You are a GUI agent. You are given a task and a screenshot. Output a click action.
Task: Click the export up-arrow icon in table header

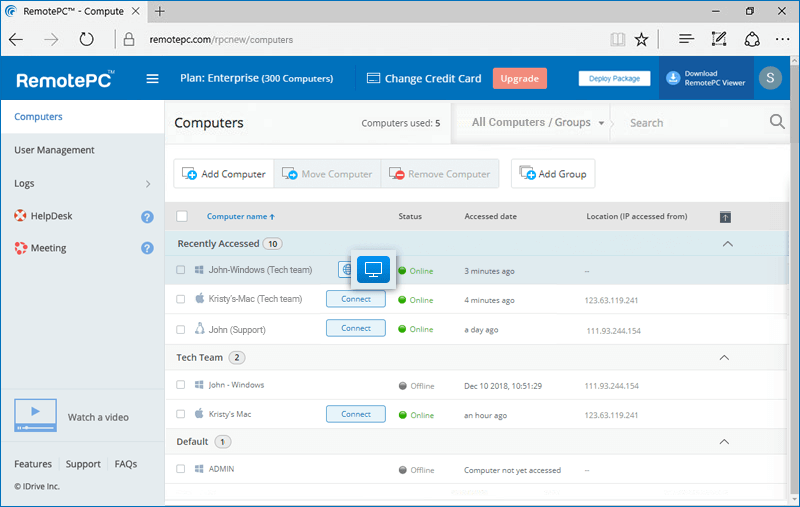pos(725,217)
